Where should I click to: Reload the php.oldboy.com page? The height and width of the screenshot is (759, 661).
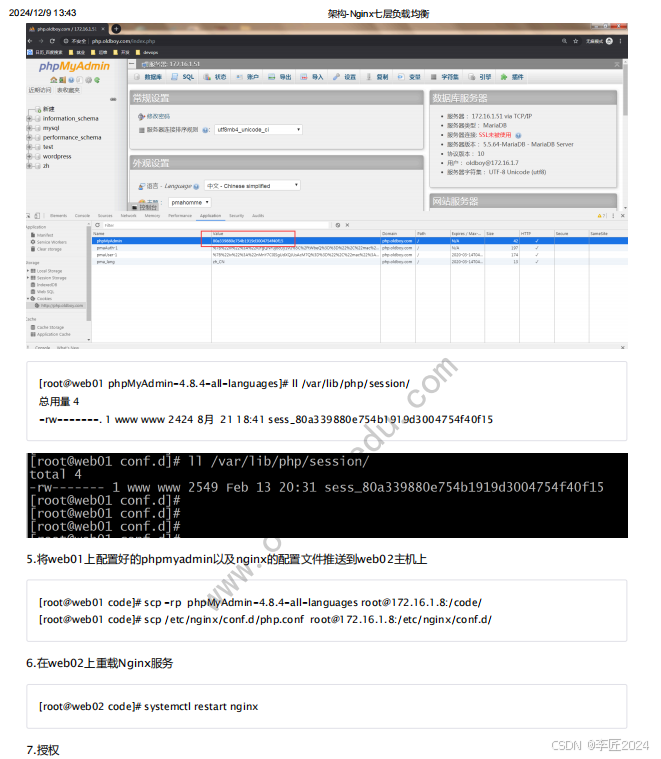point(52,41)
